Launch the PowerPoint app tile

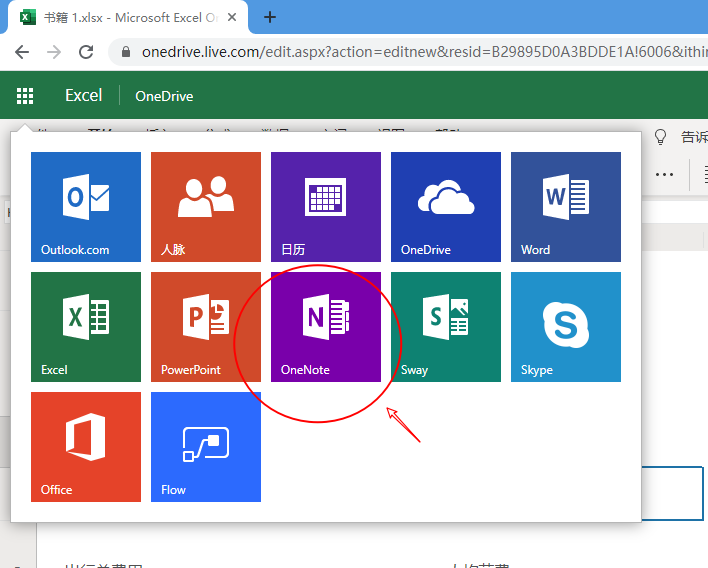tap(206, 327)
